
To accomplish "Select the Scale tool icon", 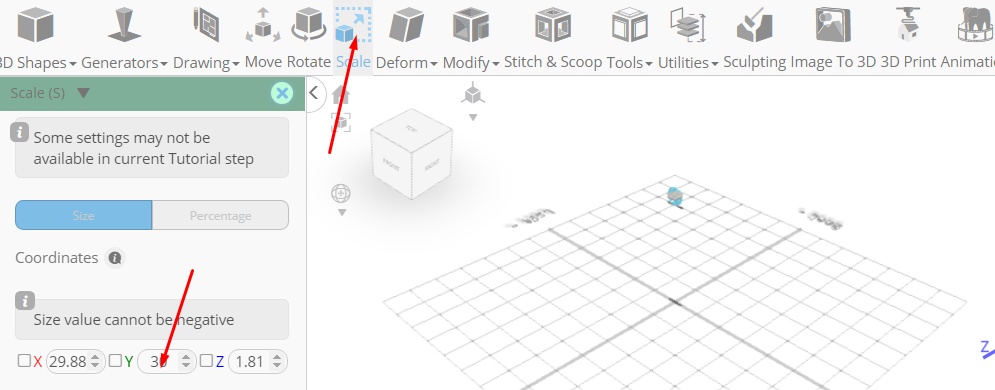I will 353,25.
